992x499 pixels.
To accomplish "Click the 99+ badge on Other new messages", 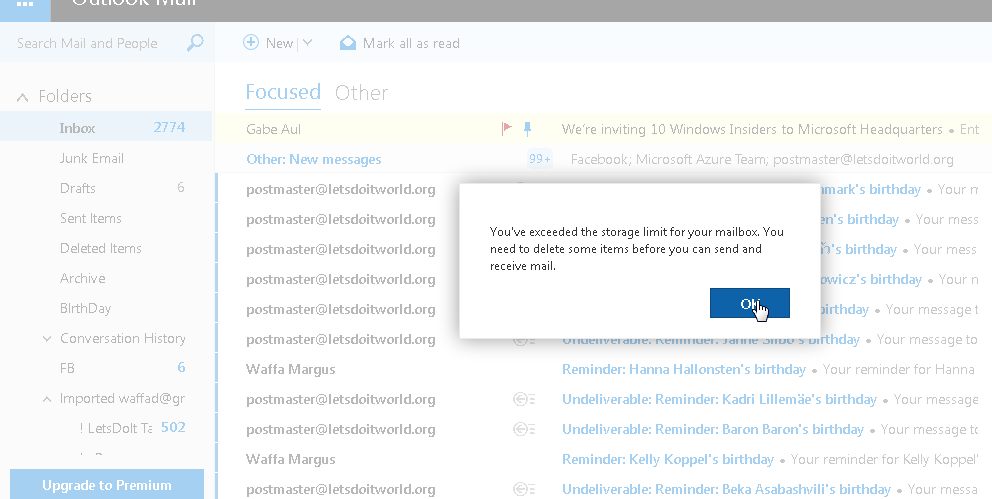I will tap(540, 159).
